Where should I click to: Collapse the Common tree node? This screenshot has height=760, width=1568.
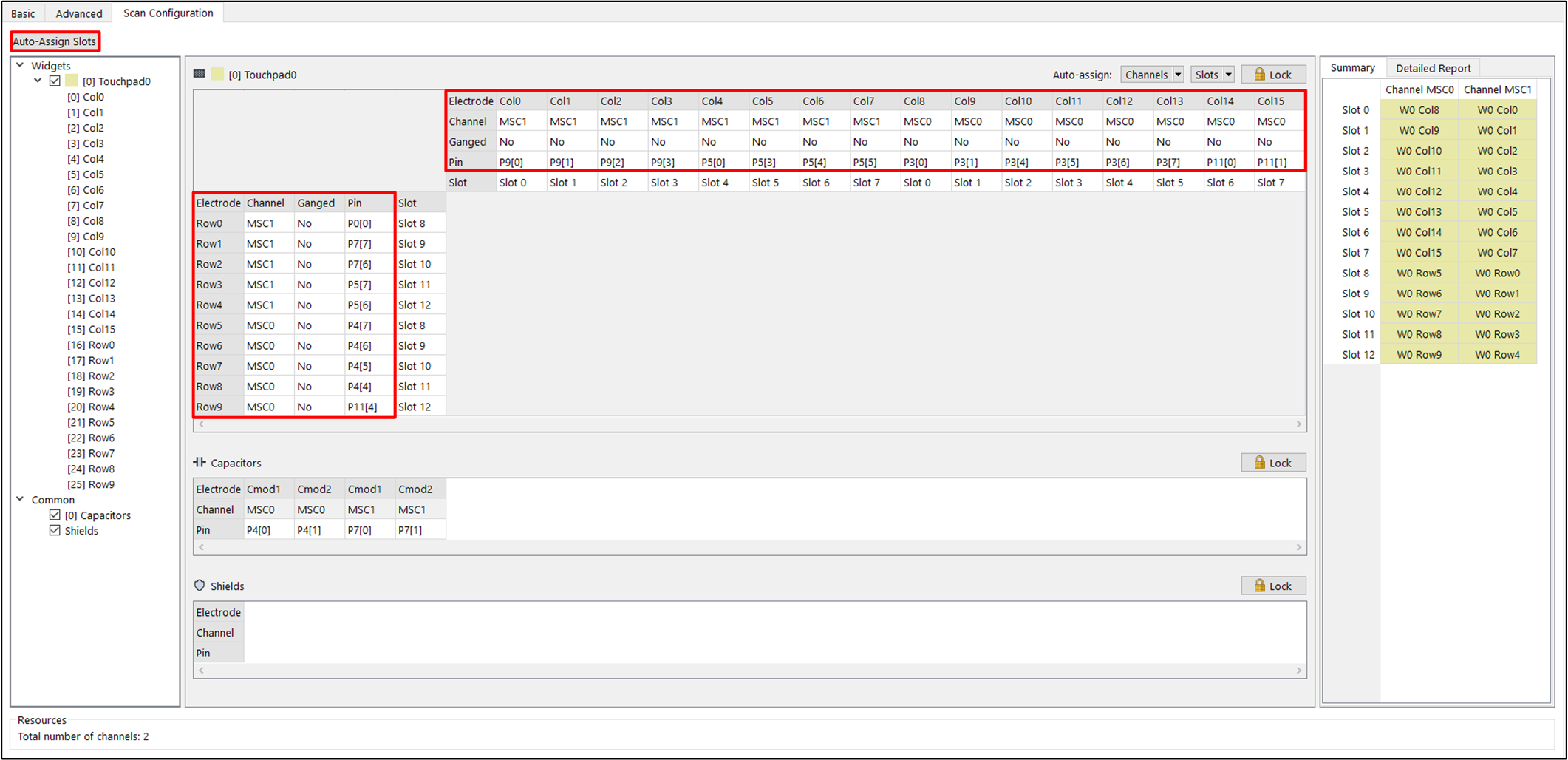(20, 499)
